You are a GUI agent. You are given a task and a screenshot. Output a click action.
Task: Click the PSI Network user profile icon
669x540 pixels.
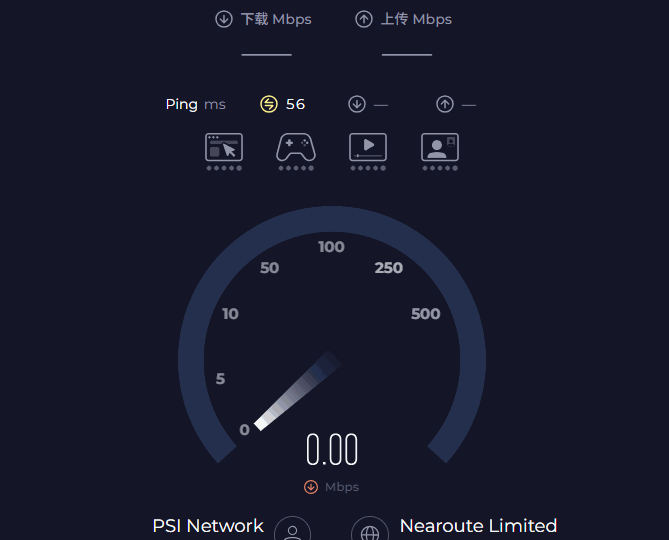(292, 531)
